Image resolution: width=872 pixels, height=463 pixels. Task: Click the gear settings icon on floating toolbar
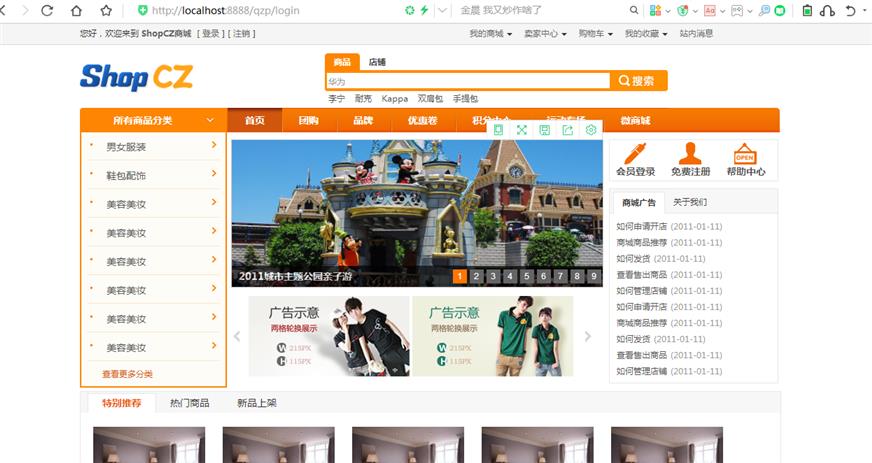click(x=591, y=130)
